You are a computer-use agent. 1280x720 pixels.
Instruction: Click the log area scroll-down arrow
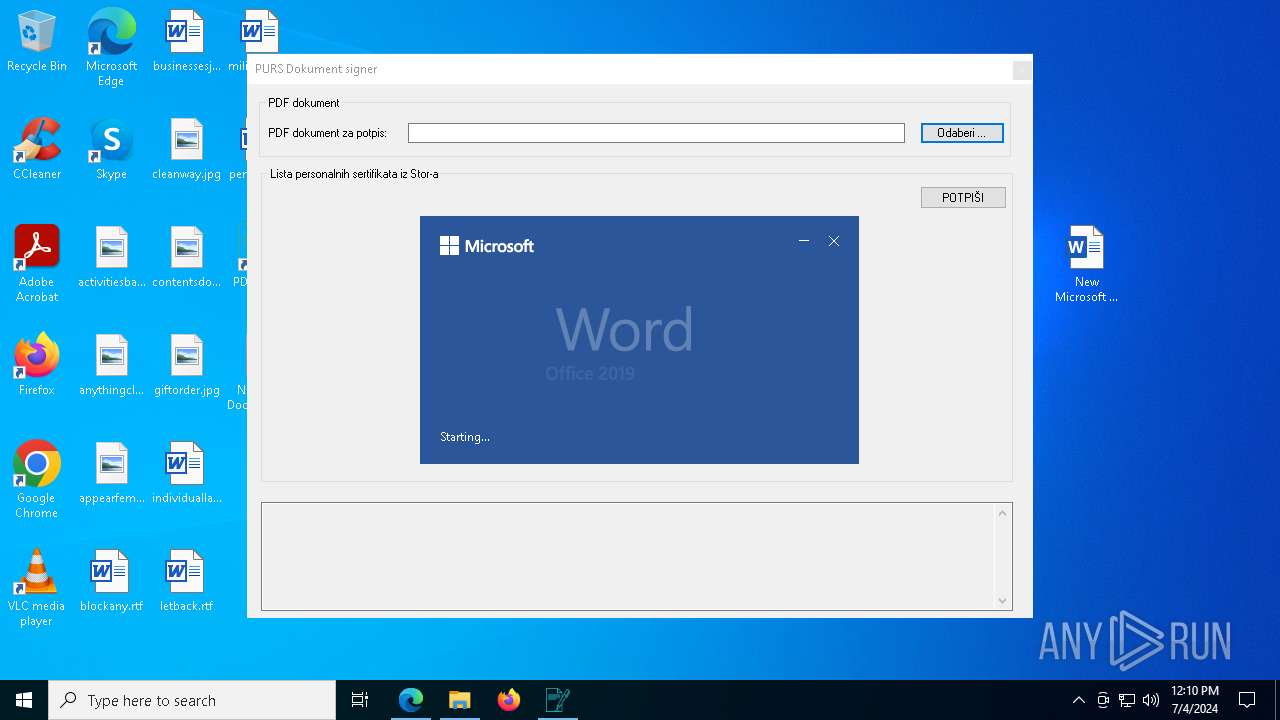pos(1002,600)
